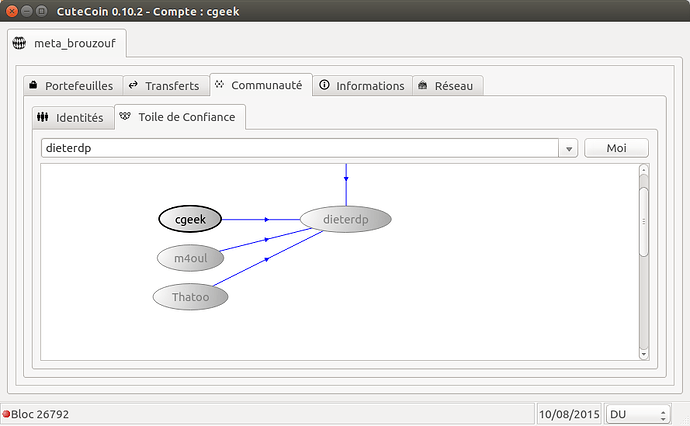Close the CuteCoin window

pyautogui.click(x=12, y=11)
